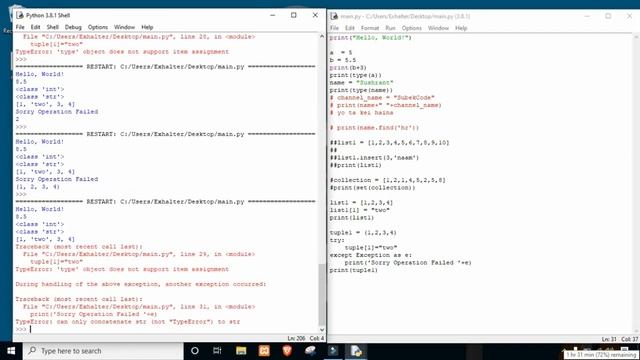Click battery remaining tooltip in tray
The width and height of the screenshot is (640, 360).
pos(601,355)
